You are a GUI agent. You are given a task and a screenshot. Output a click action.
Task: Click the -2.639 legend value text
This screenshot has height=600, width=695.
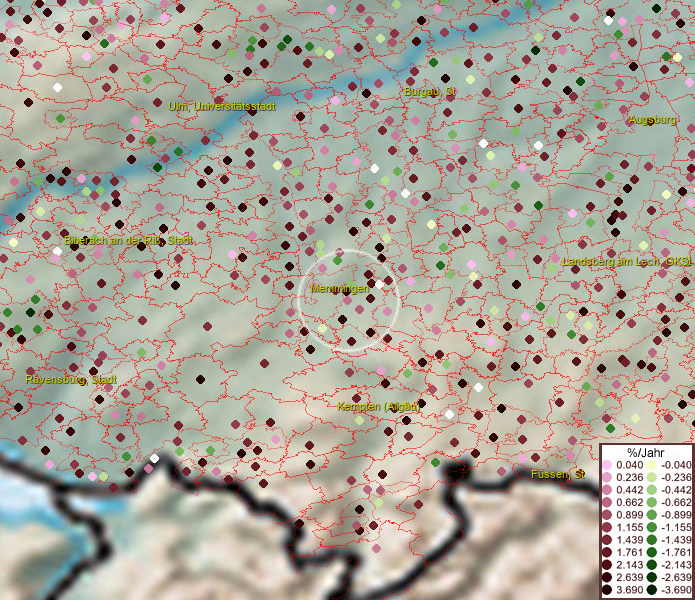click(x=674, y=578)
